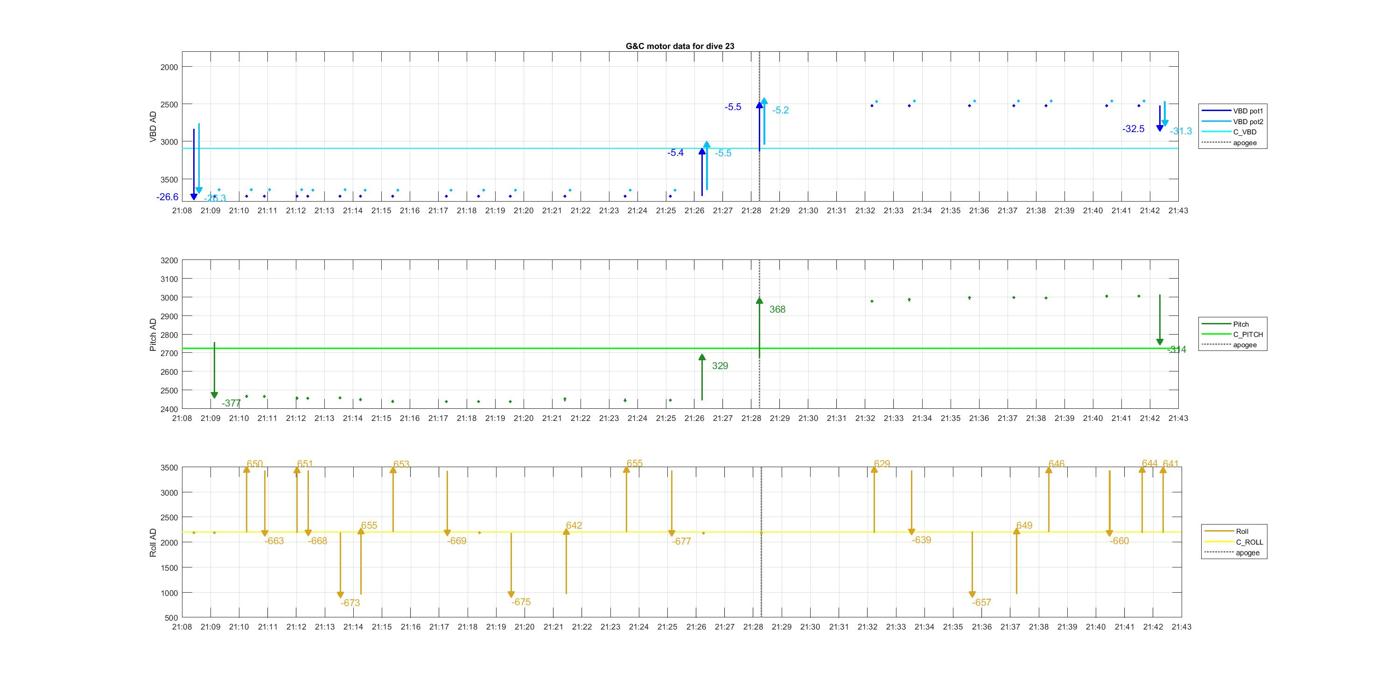Image resolution: width=1400 pixels, height=693 pixels.
Task: Select the 'VBD AD' y-axis label
Action: click(x=153, y=128)
